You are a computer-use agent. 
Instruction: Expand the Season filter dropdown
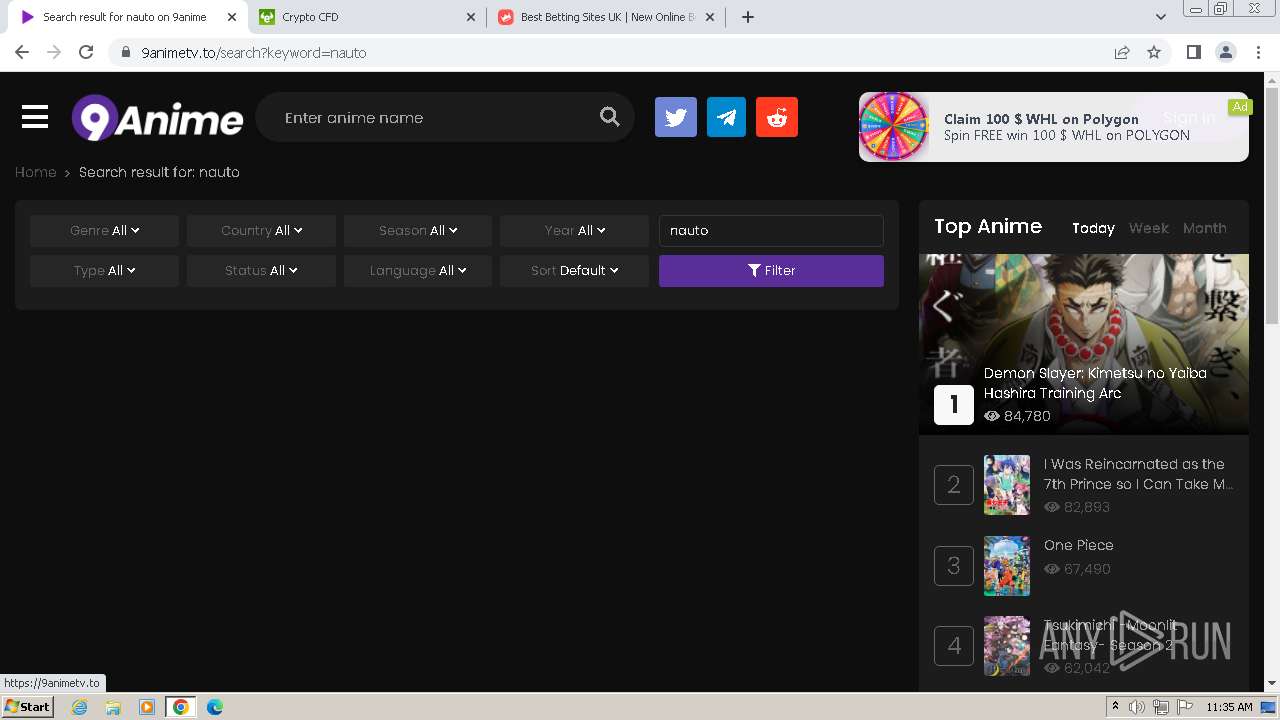[418, 231]
